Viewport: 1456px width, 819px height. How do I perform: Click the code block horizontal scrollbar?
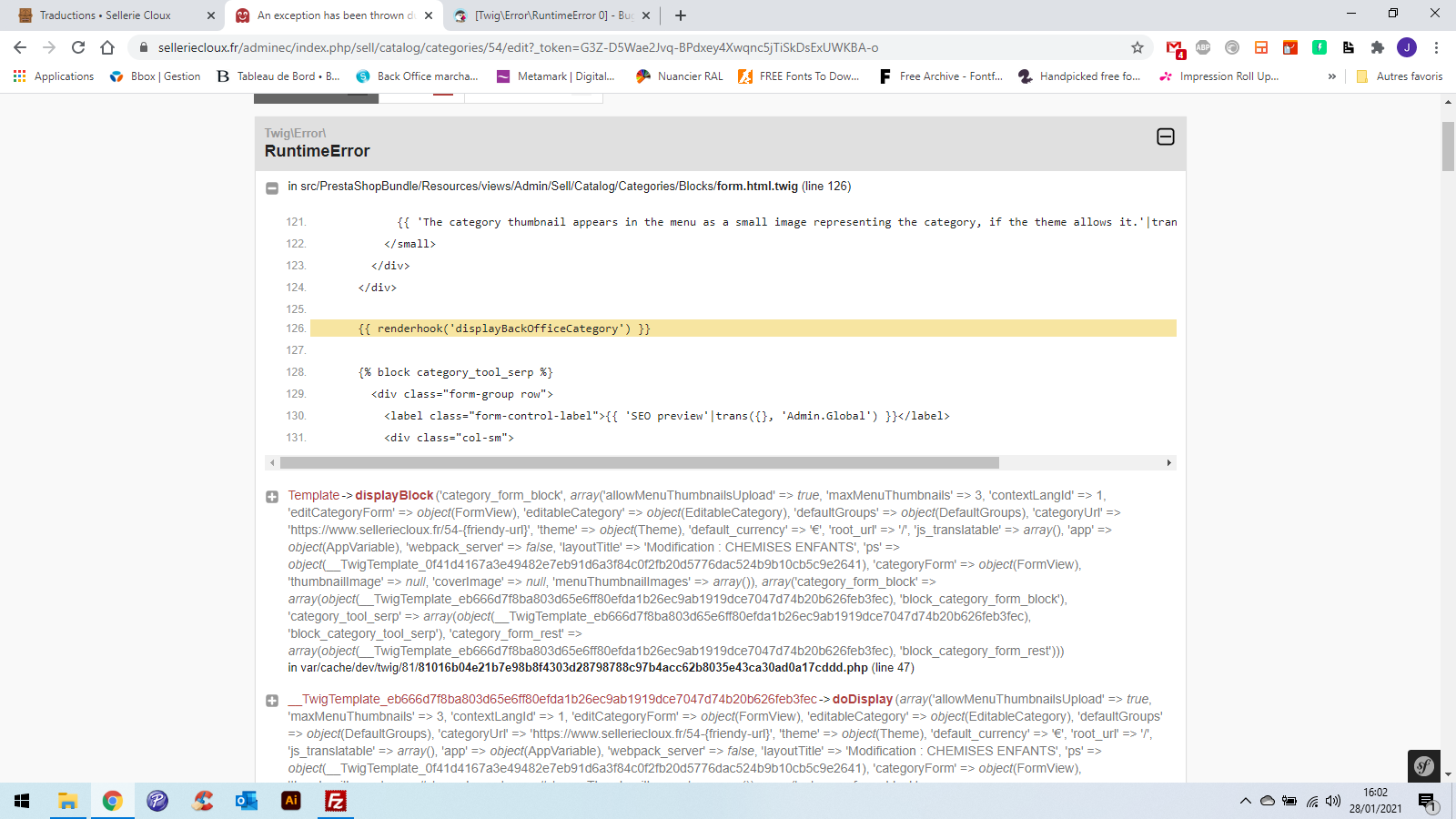pyautogui.click(x=639, y=463)
